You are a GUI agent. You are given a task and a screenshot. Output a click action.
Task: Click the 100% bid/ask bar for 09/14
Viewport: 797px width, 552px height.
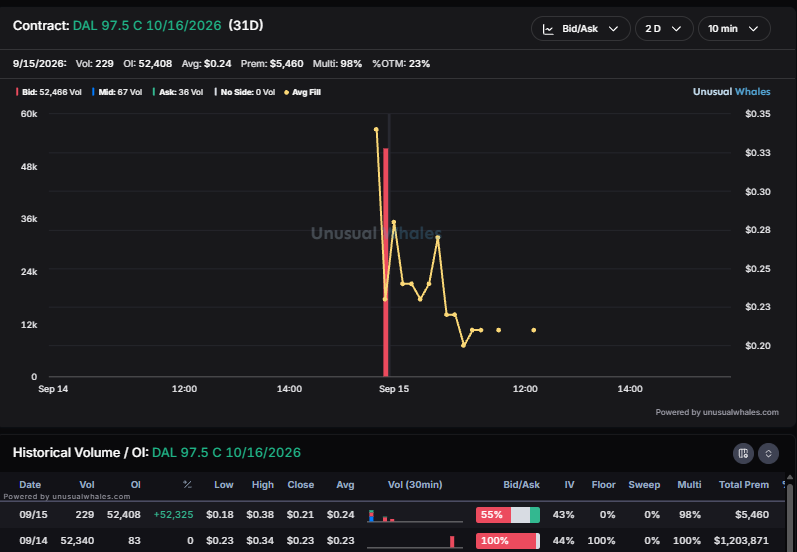(x=508, y=540)
